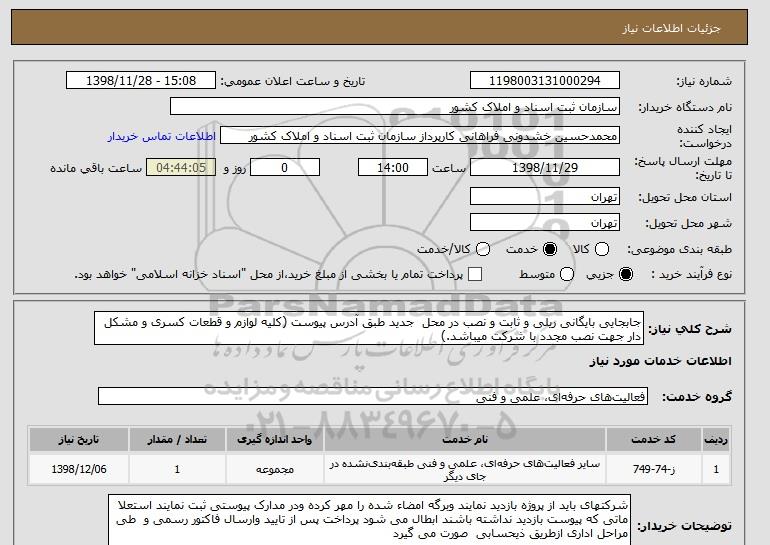Click service code cell ز-74-749

click(654, 469)
